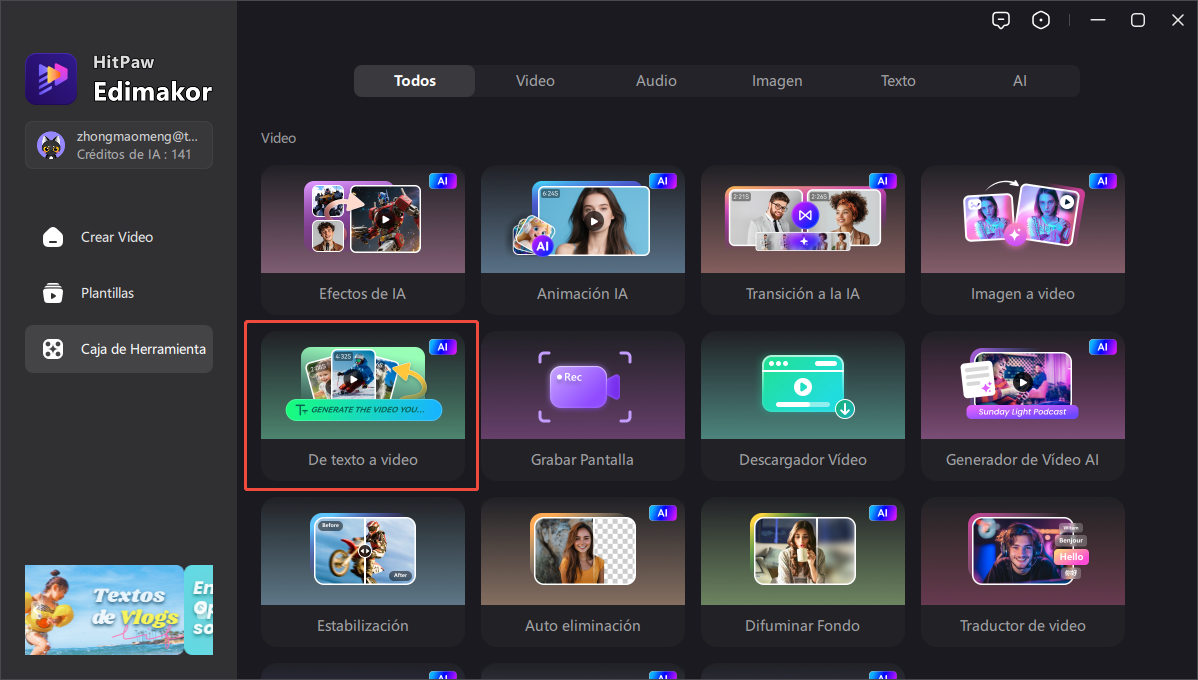Click the Video section heading

coord(278,138)
